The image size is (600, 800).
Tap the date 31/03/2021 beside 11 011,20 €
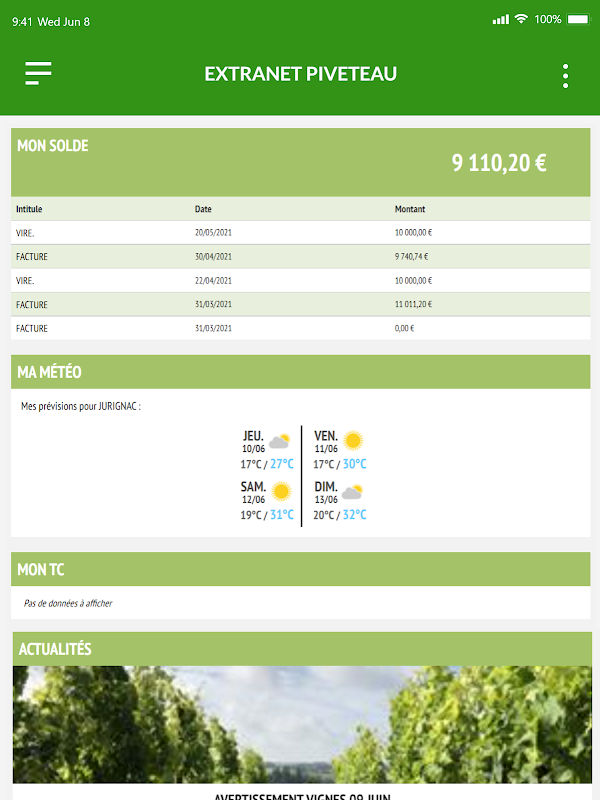pos(213,305)
